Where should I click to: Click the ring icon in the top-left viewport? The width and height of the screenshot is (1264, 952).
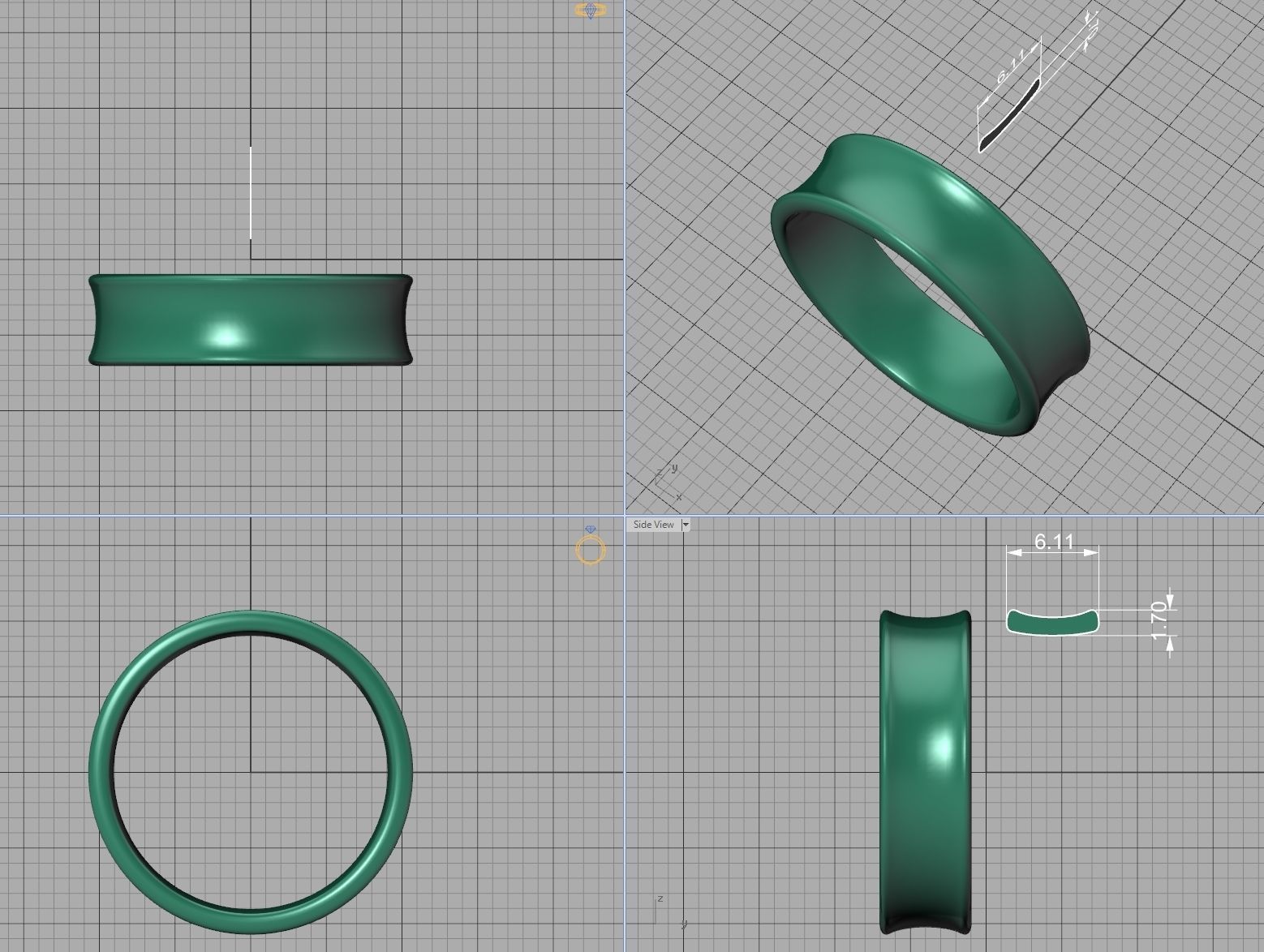click(x=590, y=11)
